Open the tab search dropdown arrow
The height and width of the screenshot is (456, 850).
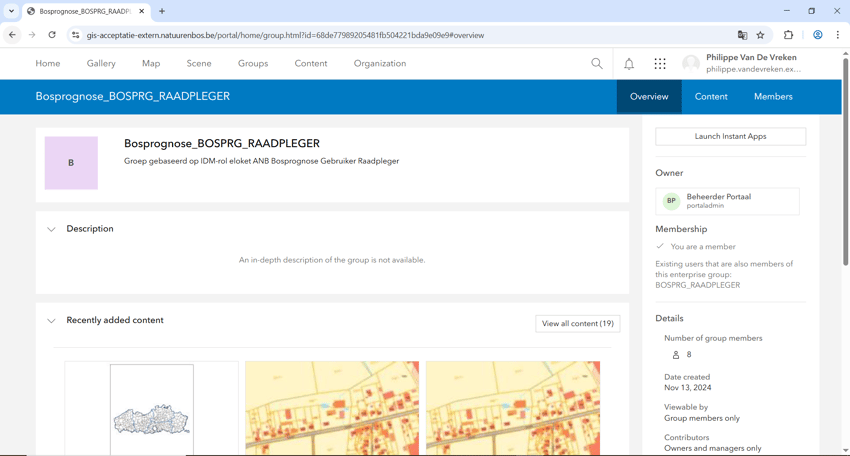point(11,11)
